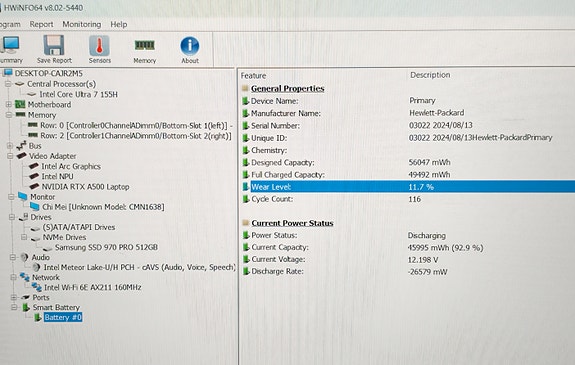Image resolution: width=575 pixels, height=365 pixels.
Task: Open the Report menu
Action: [41, 24]
